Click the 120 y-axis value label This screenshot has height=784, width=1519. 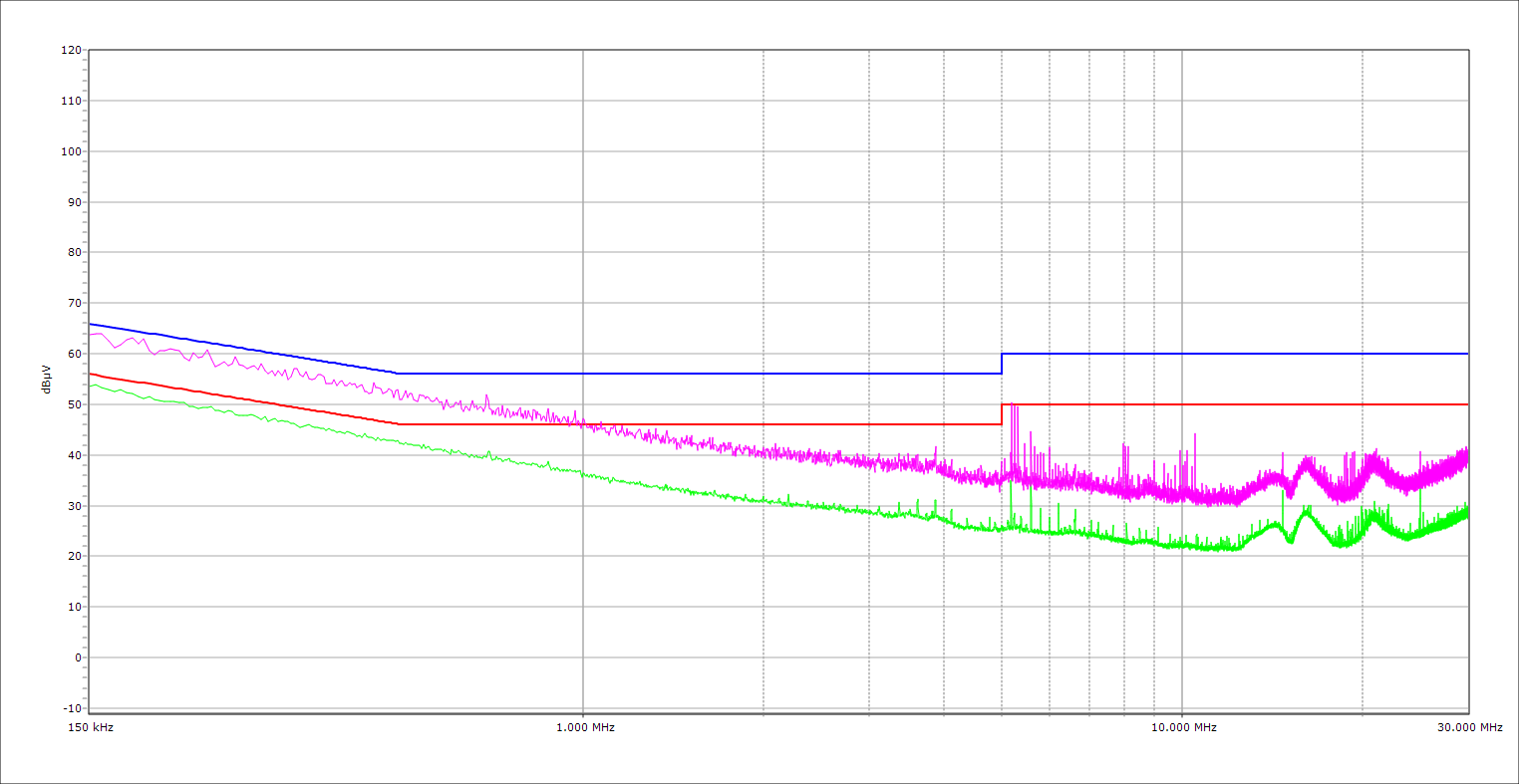point(71,51)
